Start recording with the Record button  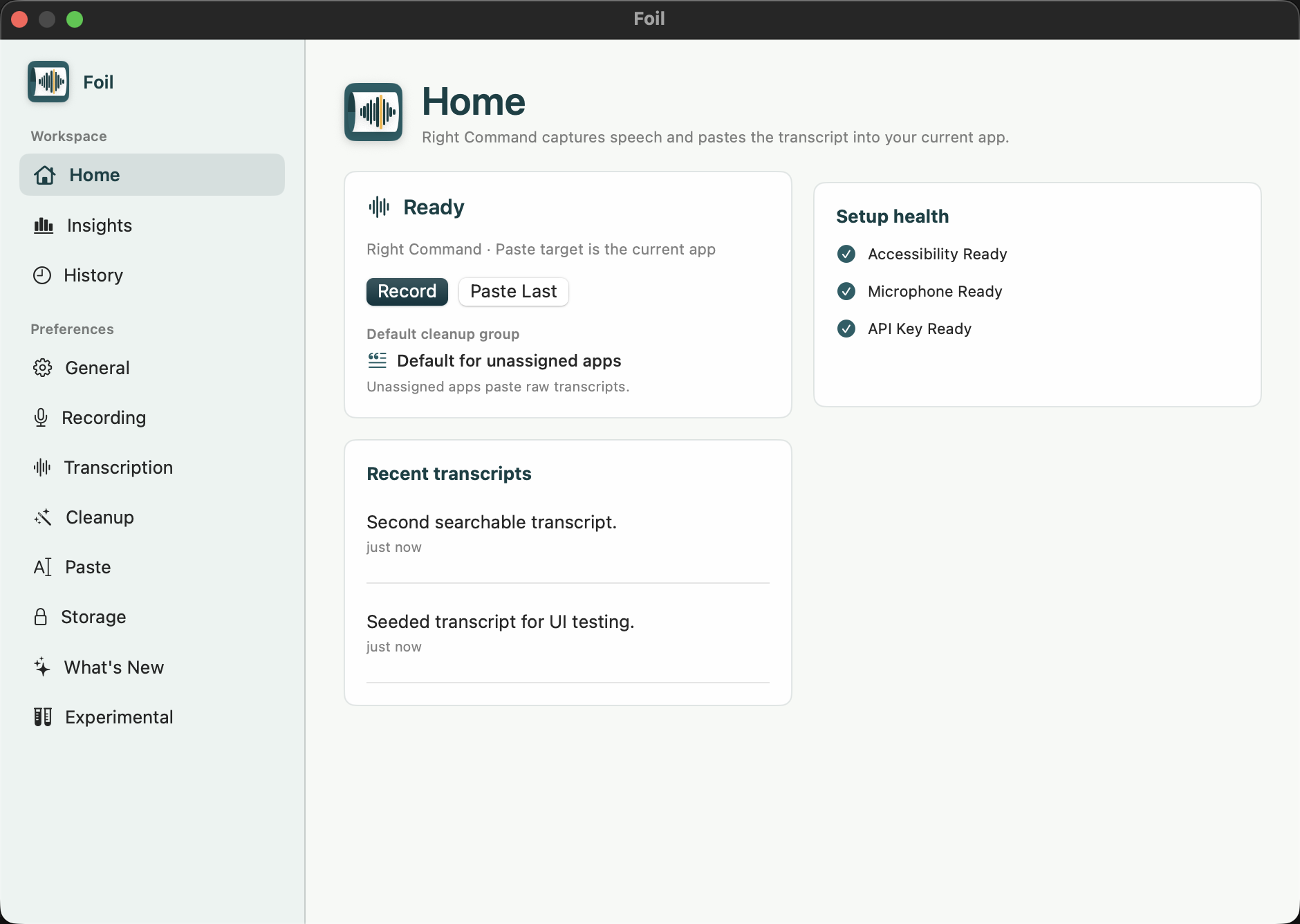coord(407,291)
